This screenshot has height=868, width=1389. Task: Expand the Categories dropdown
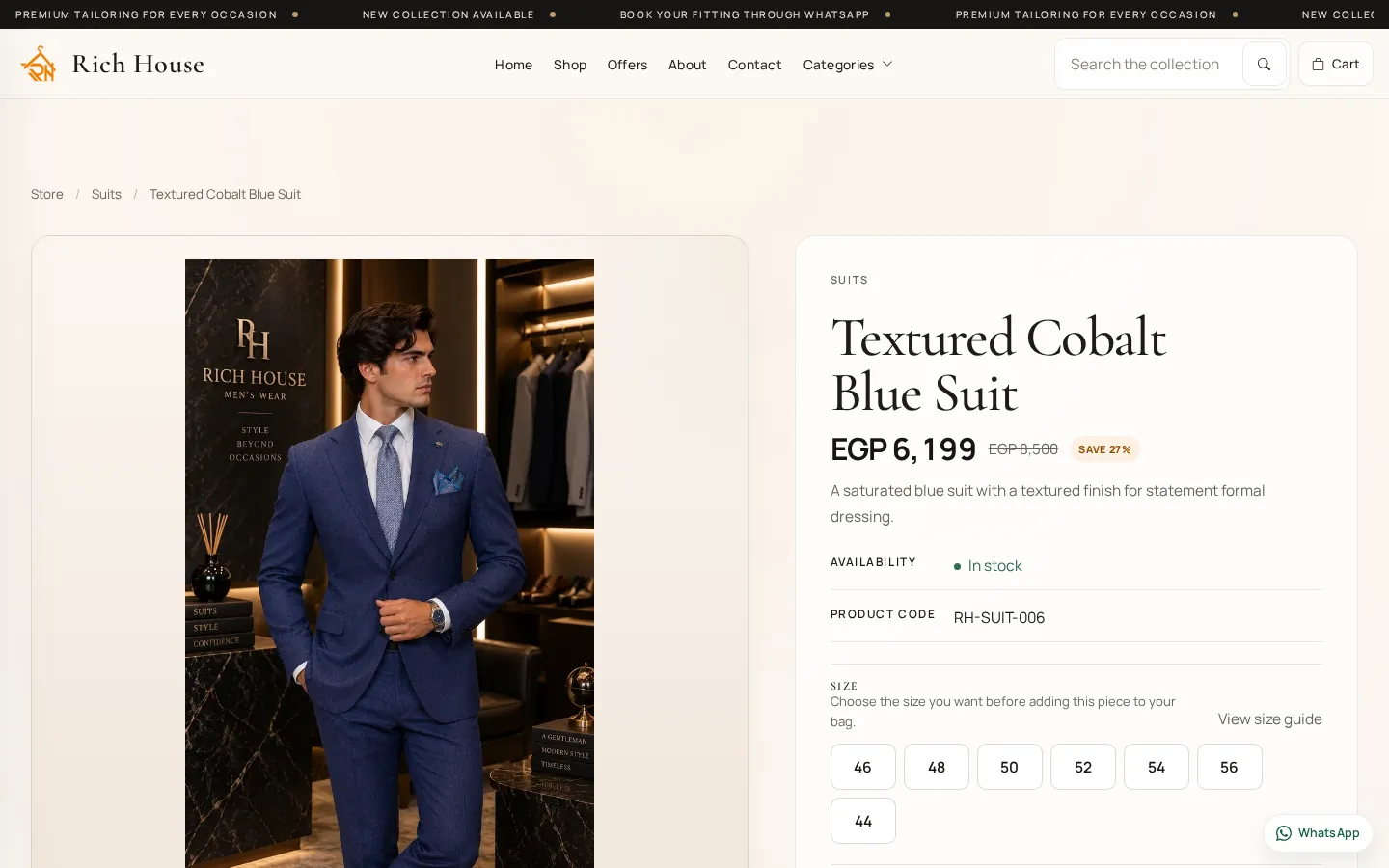[x=848, y=65]
